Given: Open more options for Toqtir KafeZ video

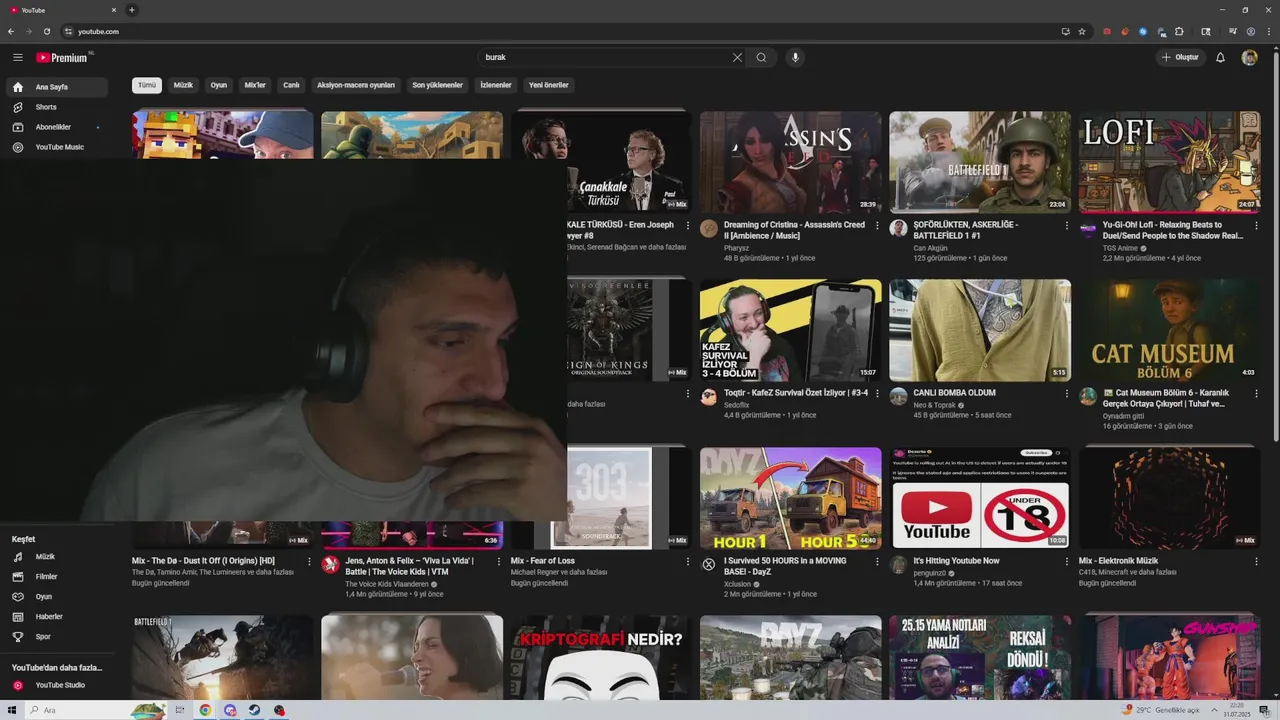Looking at the screenshot, I should coord(877,394).
